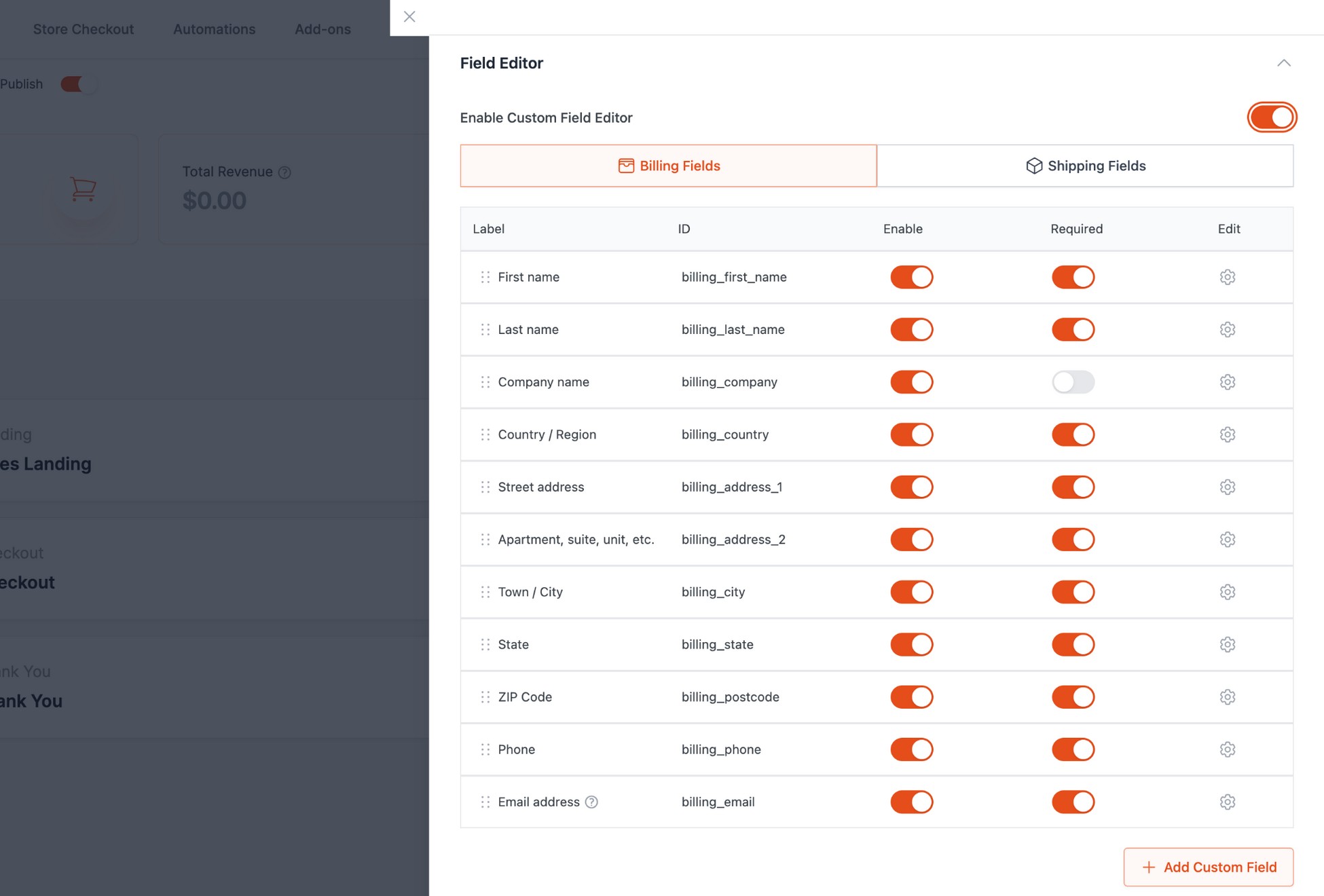This screenshot has height=896, width=1324.
Task: Click the drag handle for Apartment row
Action: (485, 540)
